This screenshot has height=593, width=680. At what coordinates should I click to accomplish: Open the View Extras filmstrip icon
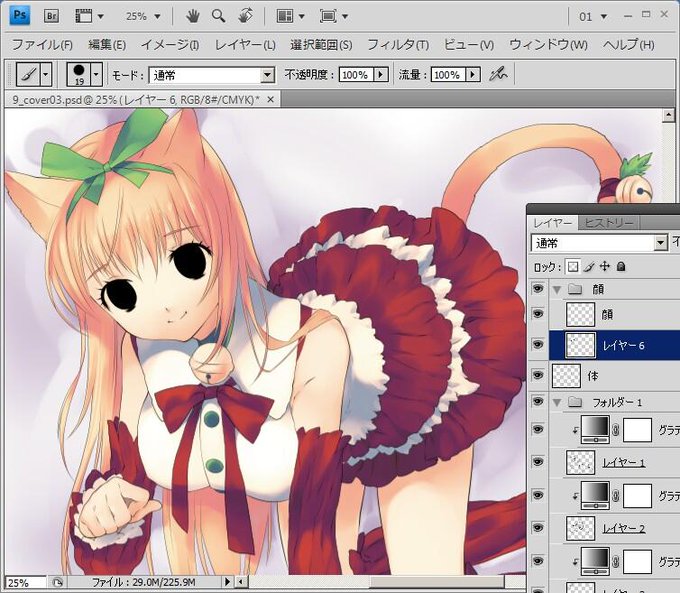coord(84,16)
